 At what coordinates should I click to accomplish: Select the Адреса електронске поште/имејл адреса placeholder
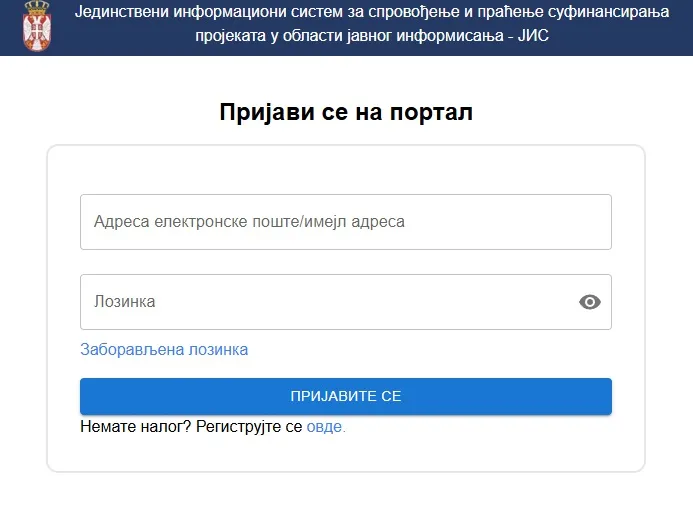point(249,222)
